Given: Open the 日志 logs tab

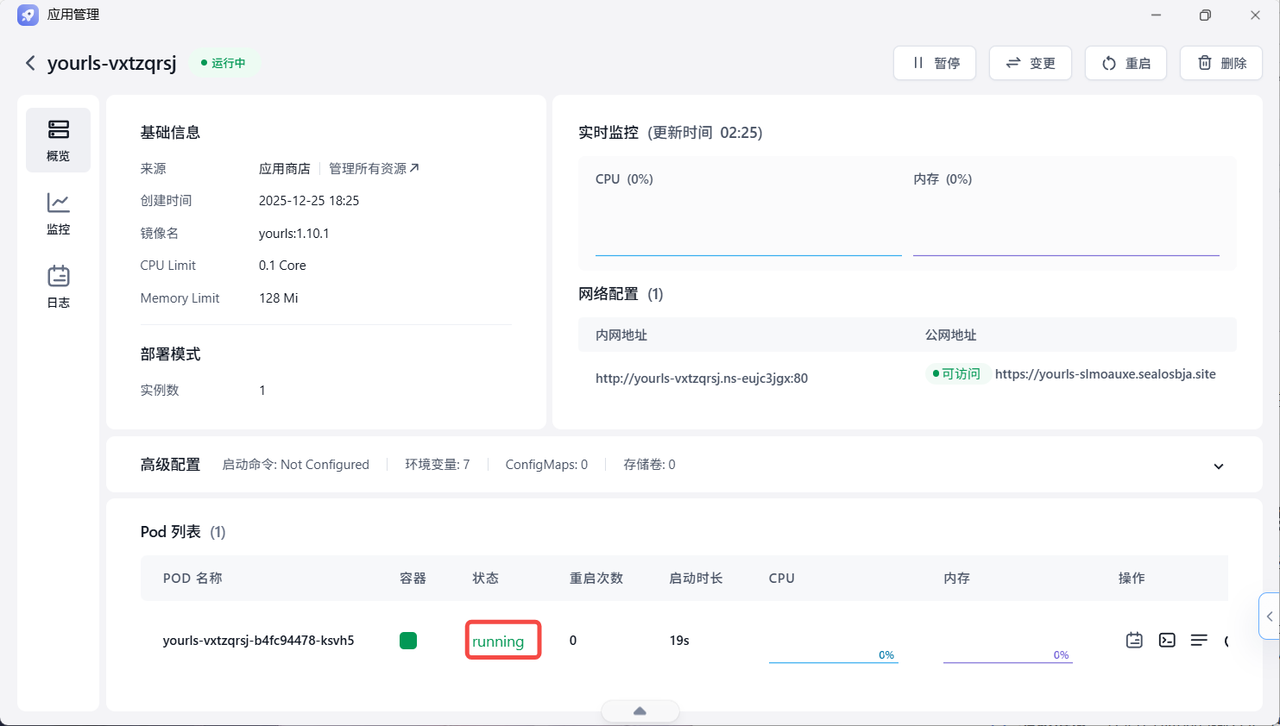Looking at the screenshot, I should click(x=58, y=286).
